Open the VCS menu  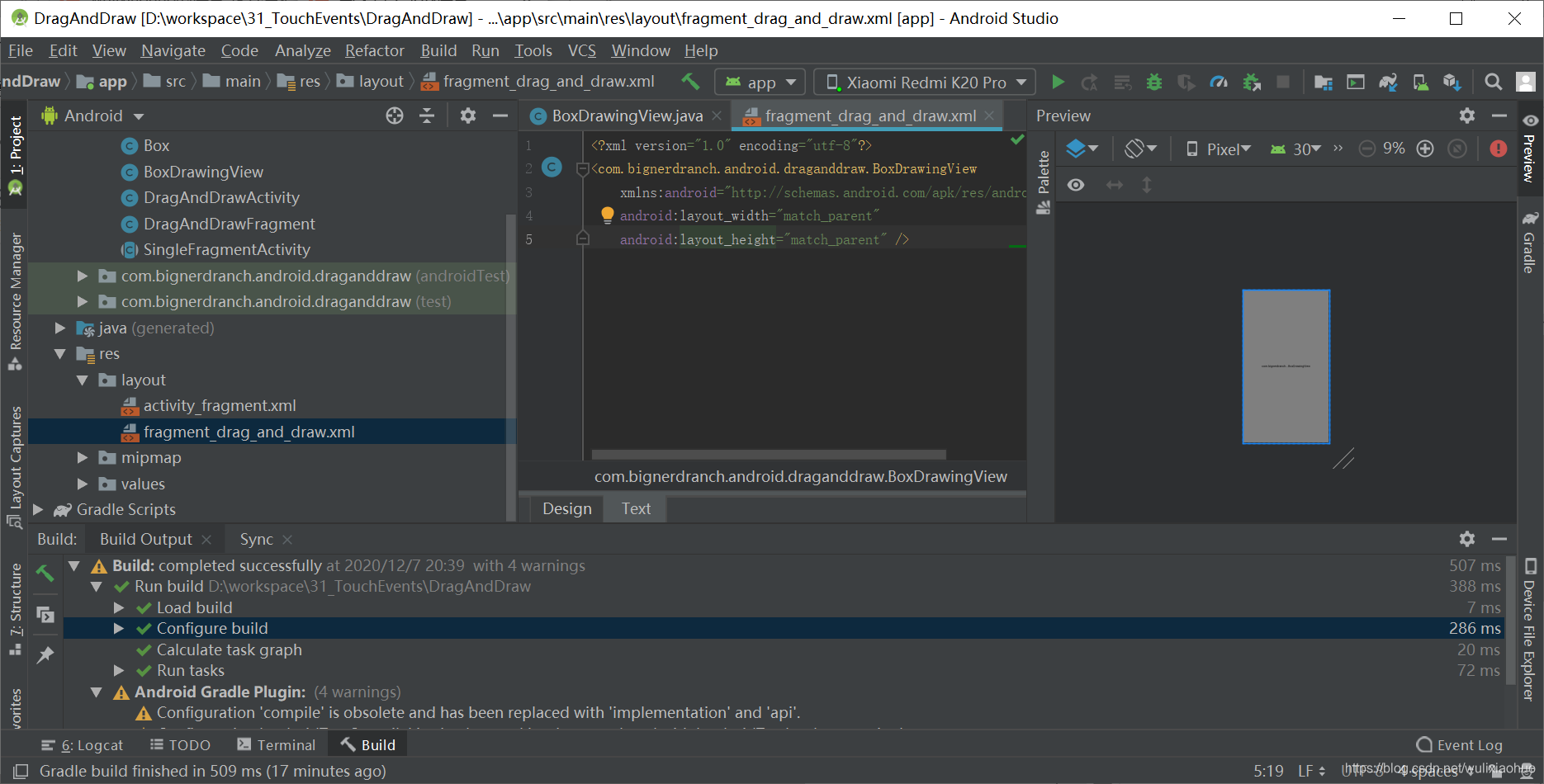click(x=581, y=50)
